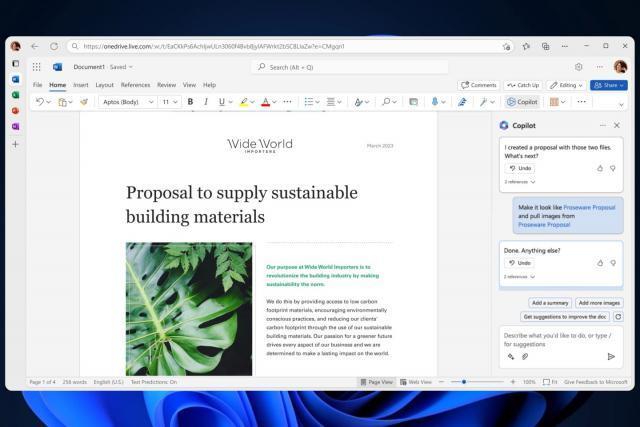Expand the Editing mode dropdown
The height and width of the screenshot is (427, 640).
click(x=566, y=85)
